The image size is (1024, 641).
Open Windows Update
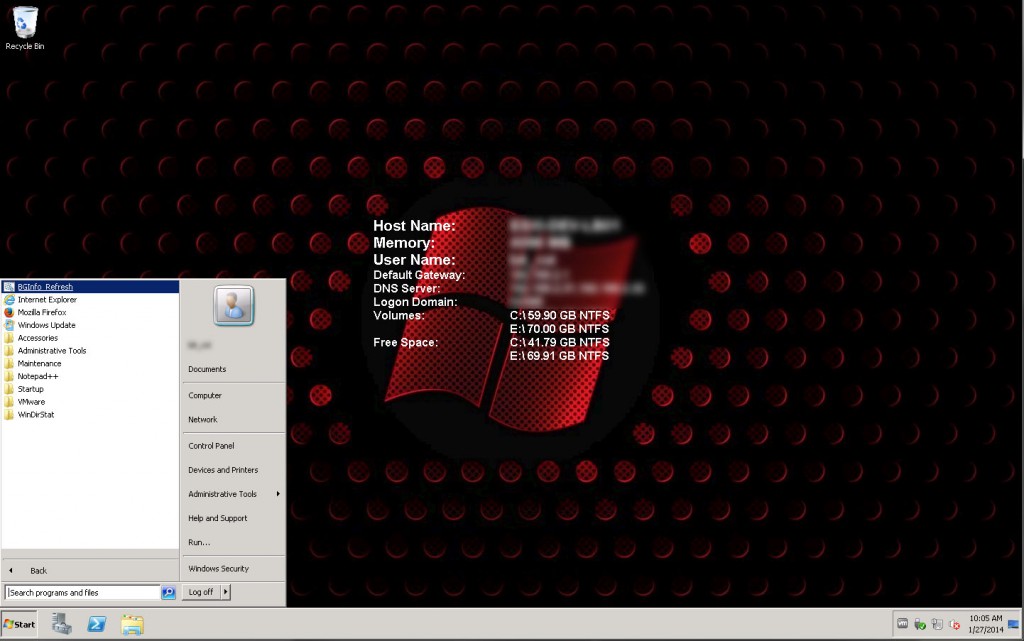(x=47, y=324)
